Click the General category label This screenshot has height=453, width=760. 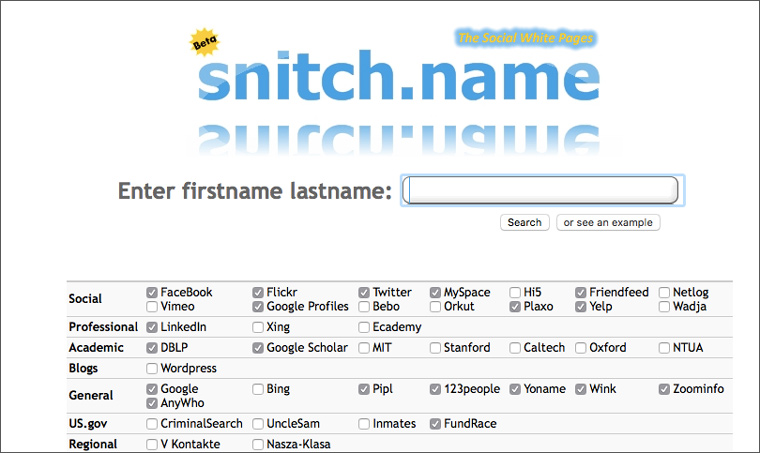(x=91, y=395)
